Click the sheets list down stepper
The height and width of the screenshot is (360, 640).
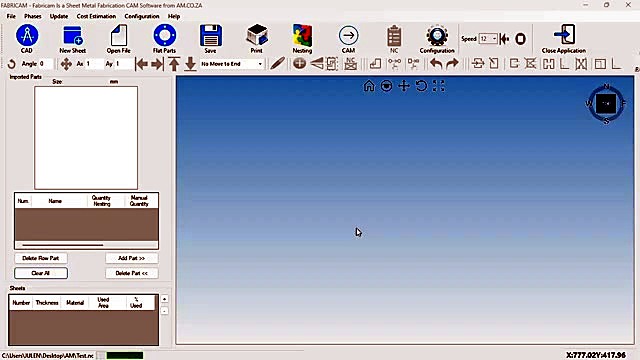[x=164, y=311]
